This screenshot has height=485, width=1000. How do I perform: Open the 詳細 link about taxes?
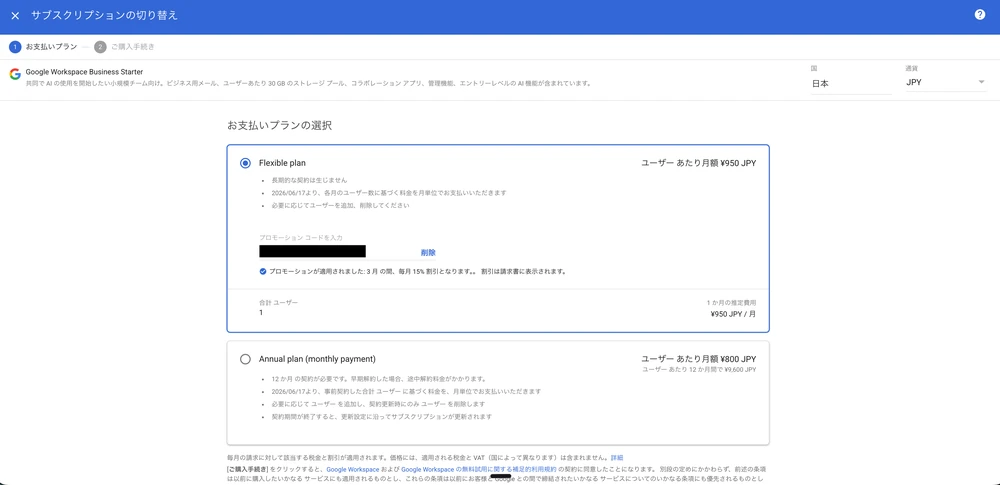tap(617, 458)
